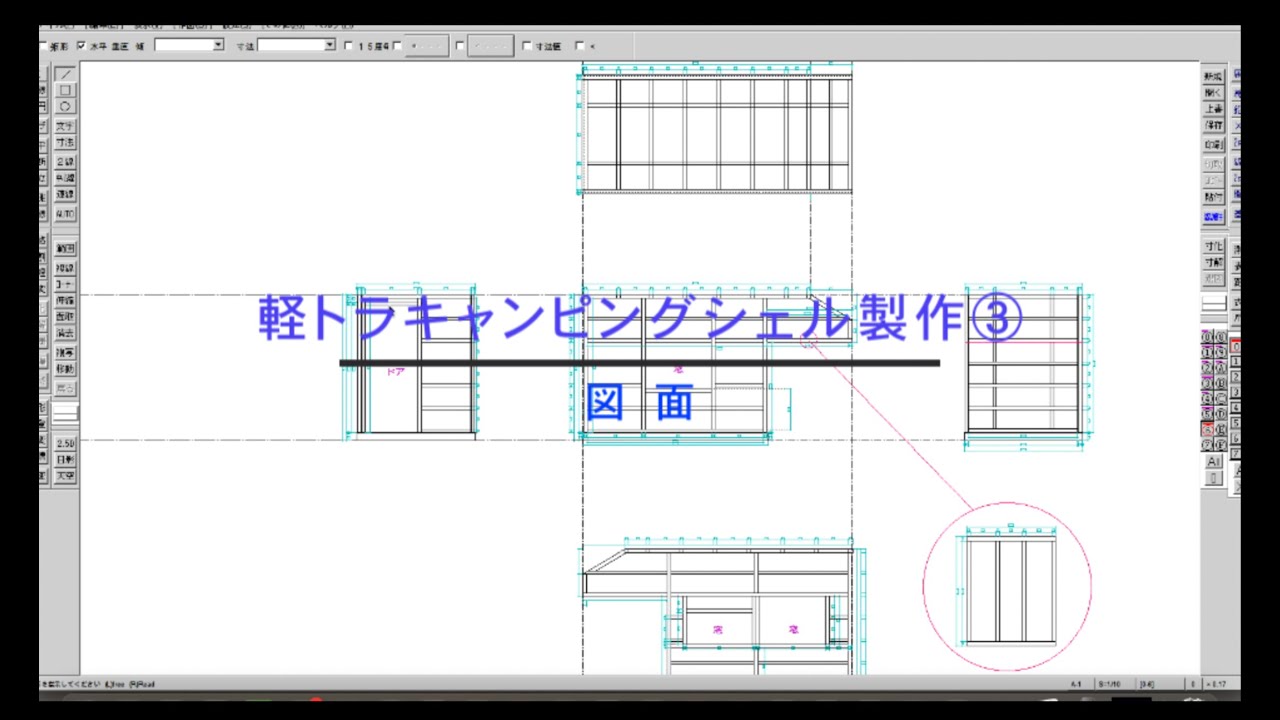The height and width of the screenshot is (720, 1280).
Task: Open the 傾き angle dropdown list
Action: pos(218,45)
